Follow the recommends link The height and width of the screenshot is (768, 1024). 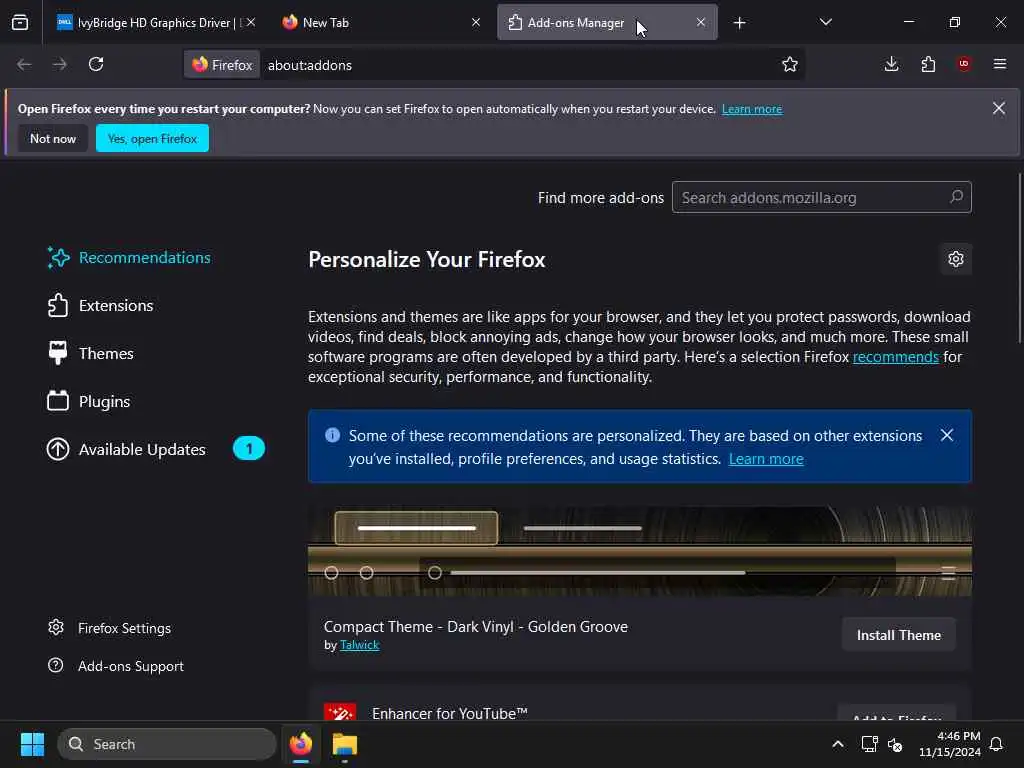click(x=895, y=357)
